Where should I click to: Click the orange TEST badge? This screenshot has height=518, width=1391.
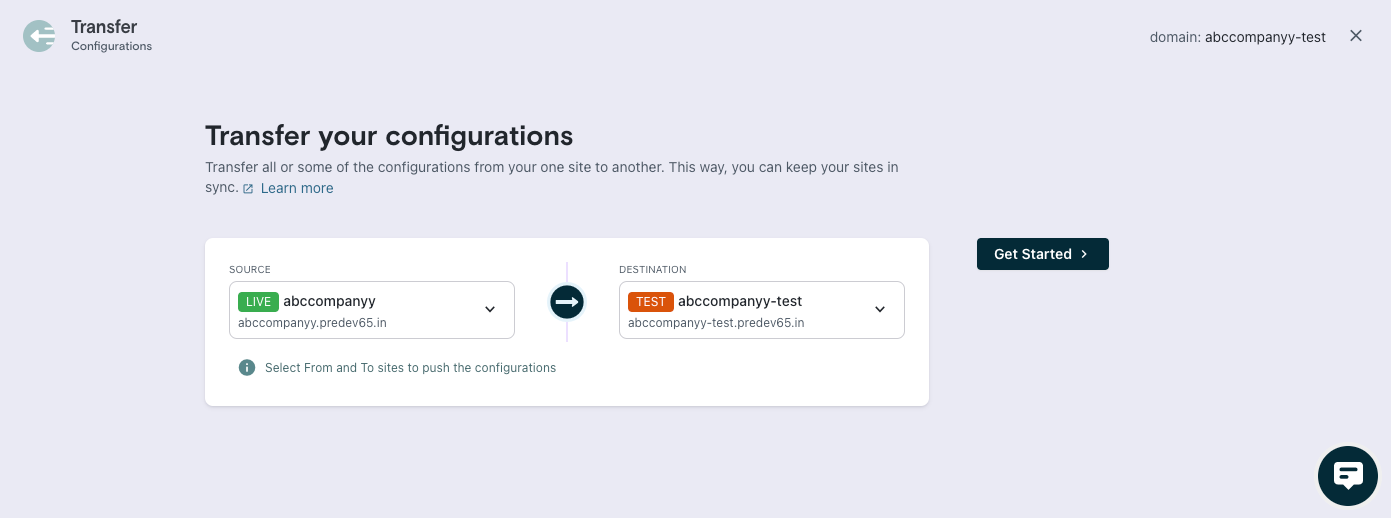(650, 301)
